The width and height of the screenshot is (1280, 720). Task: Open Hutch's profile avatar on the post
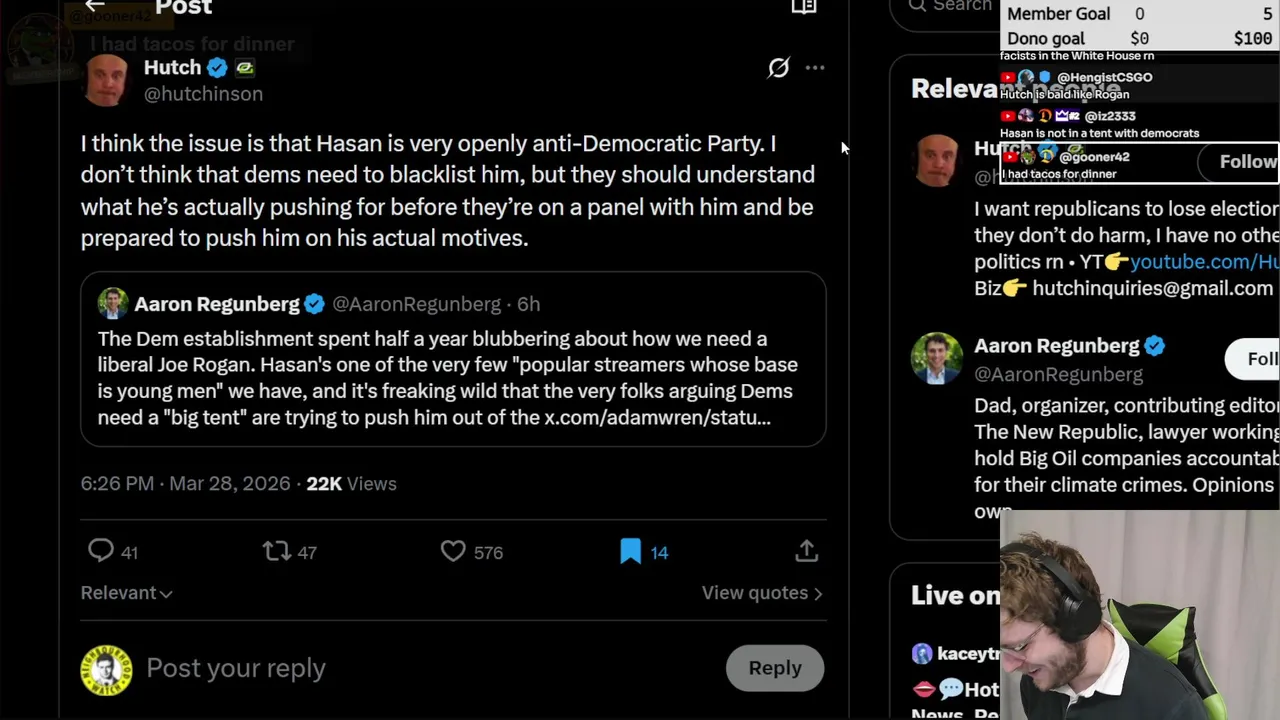pyautogui.click(x=105, y=80)
